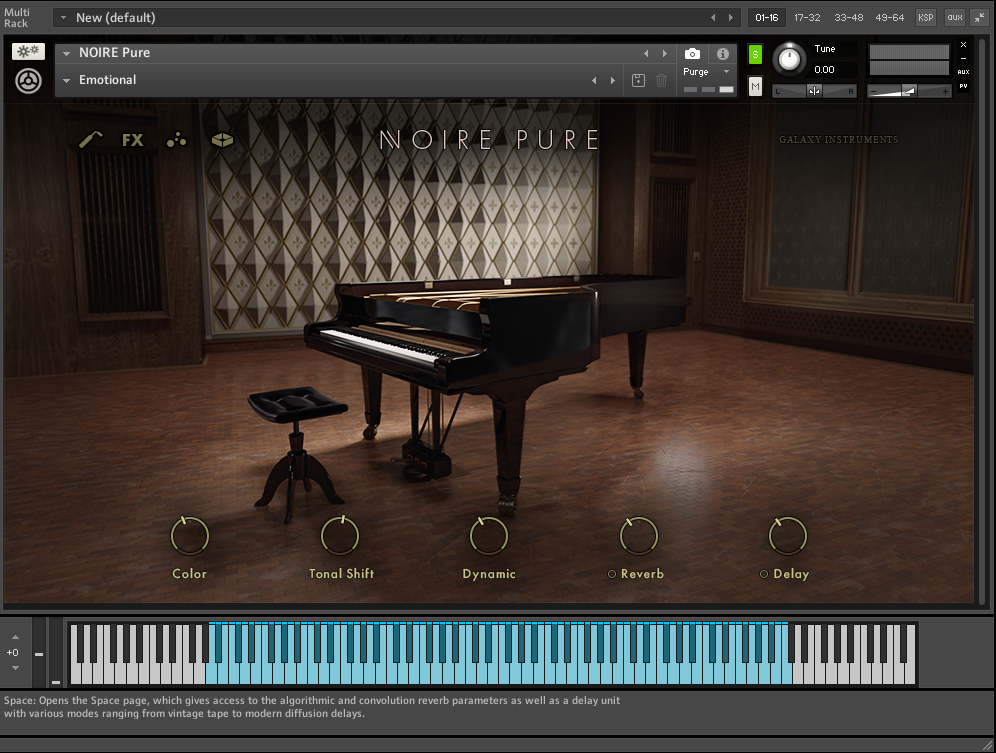Go to the snapshot before Emotional
This screenshot has width=996, height=753.
point(594,80)
